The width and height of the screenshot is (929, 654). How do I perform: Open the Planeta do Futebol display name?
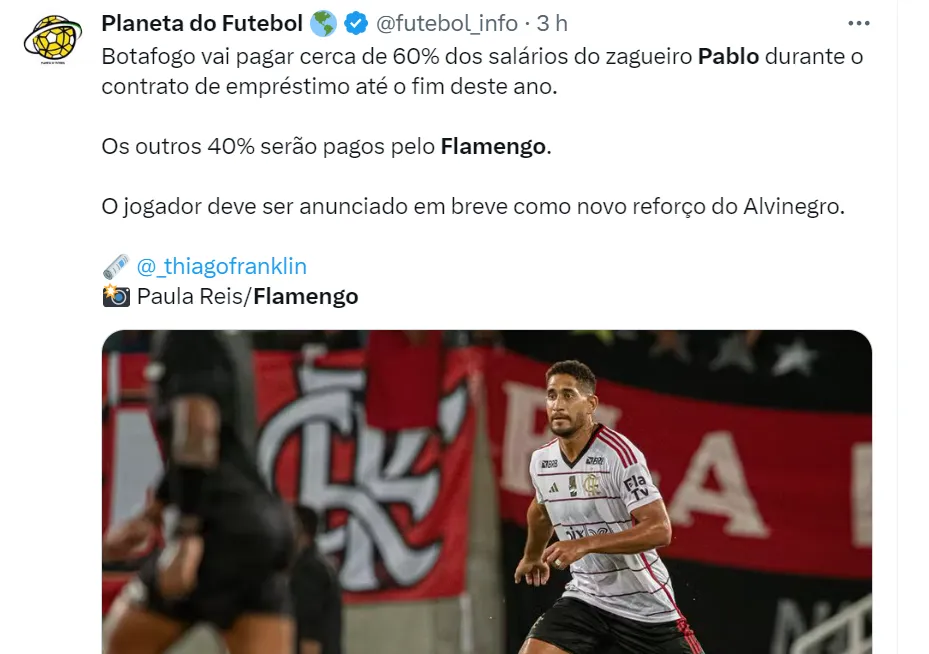202,24
